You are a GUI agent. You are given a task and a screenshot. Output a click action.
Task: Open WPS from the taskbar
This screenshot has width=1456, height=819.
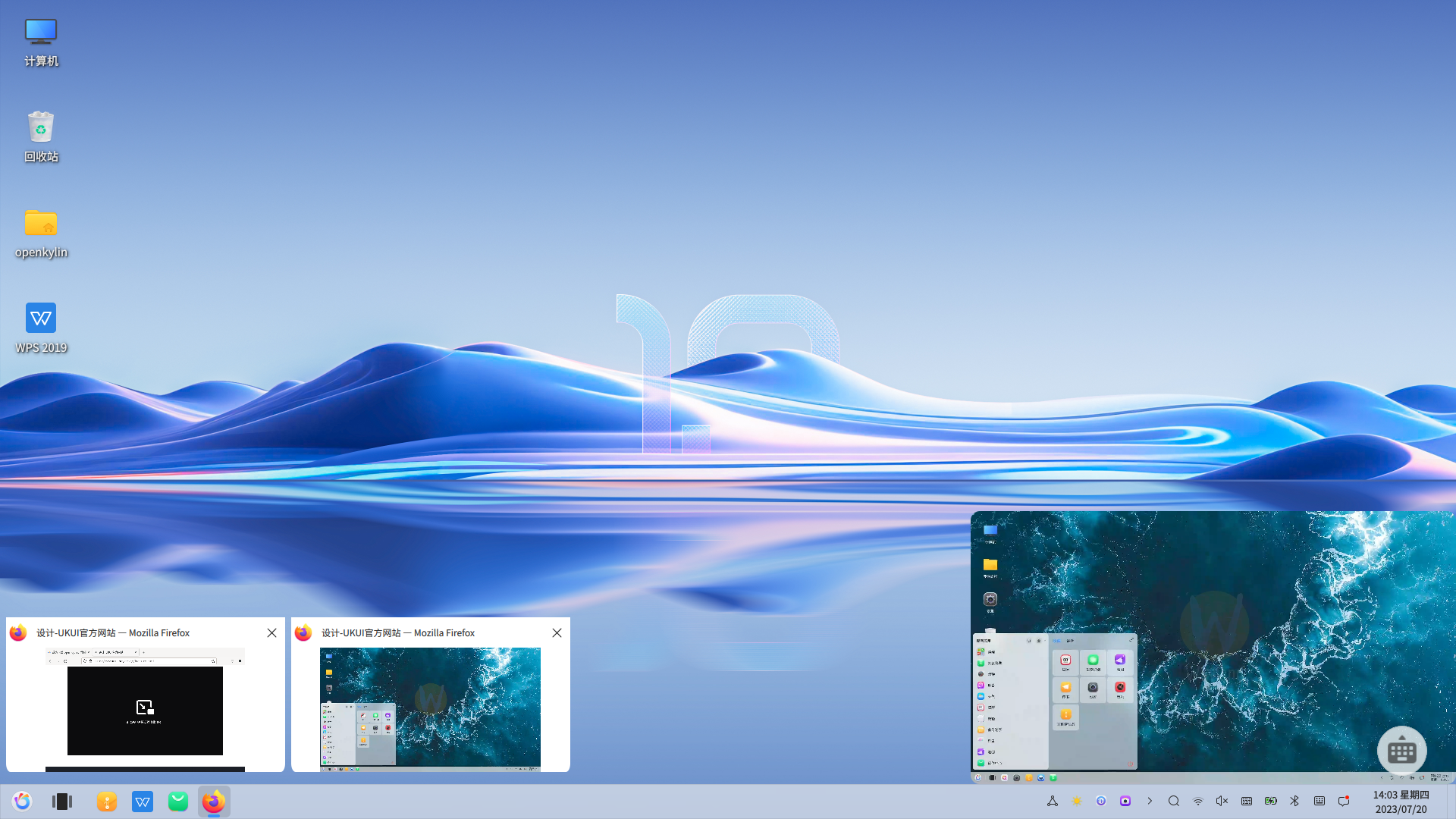143,802
